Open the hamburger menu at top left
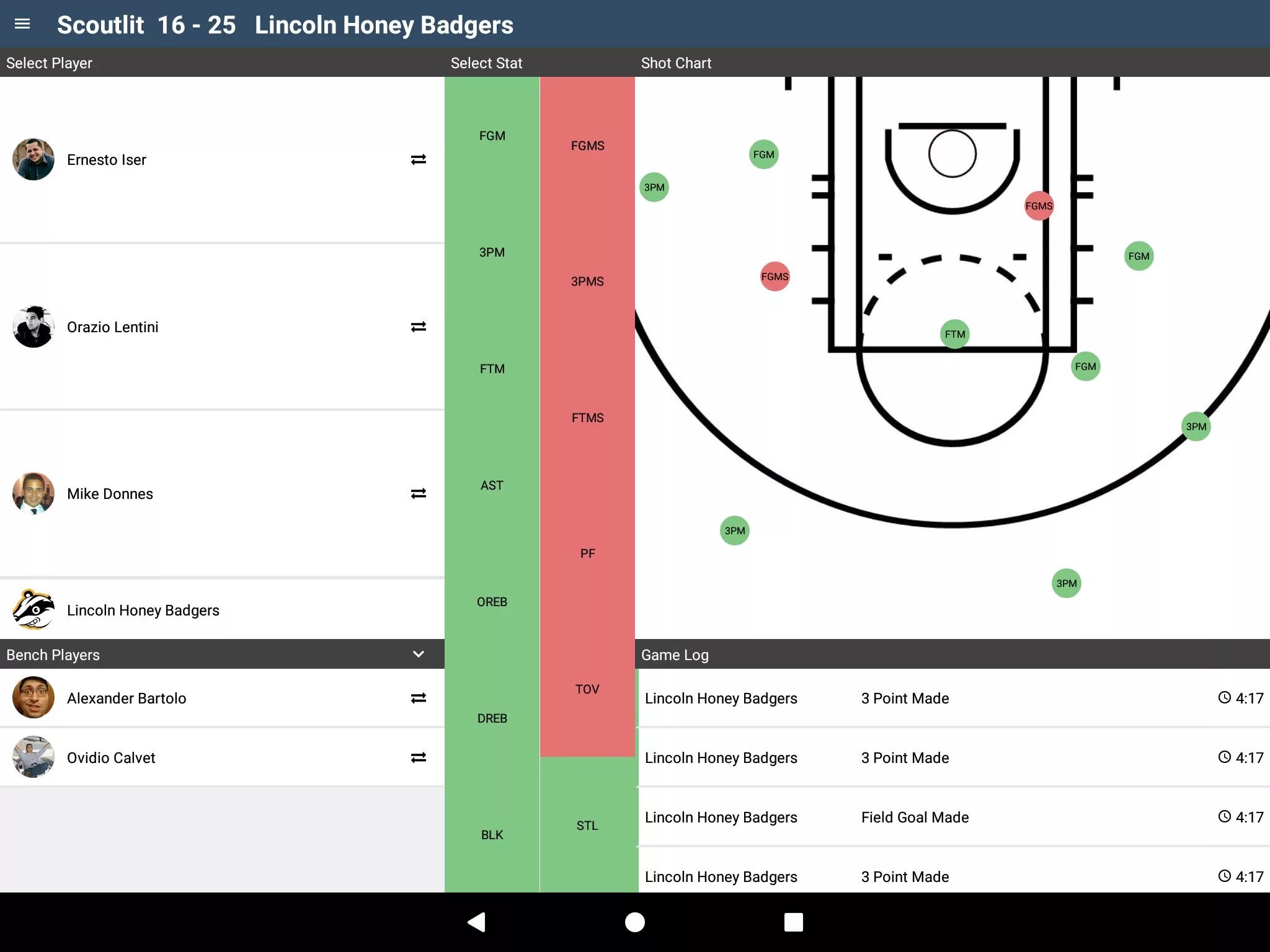 click(x=24, y=25)
